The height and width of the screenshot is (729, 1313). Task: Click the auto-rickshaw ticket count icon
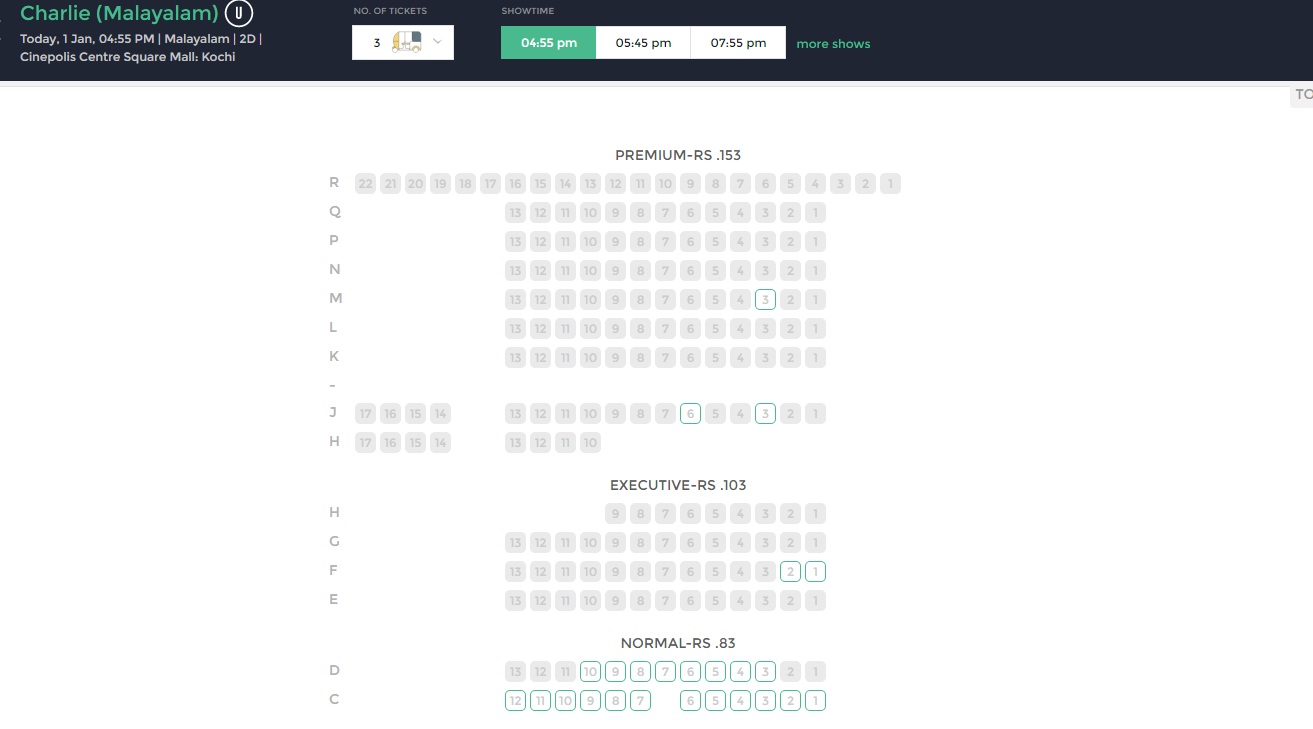(407, 42)
